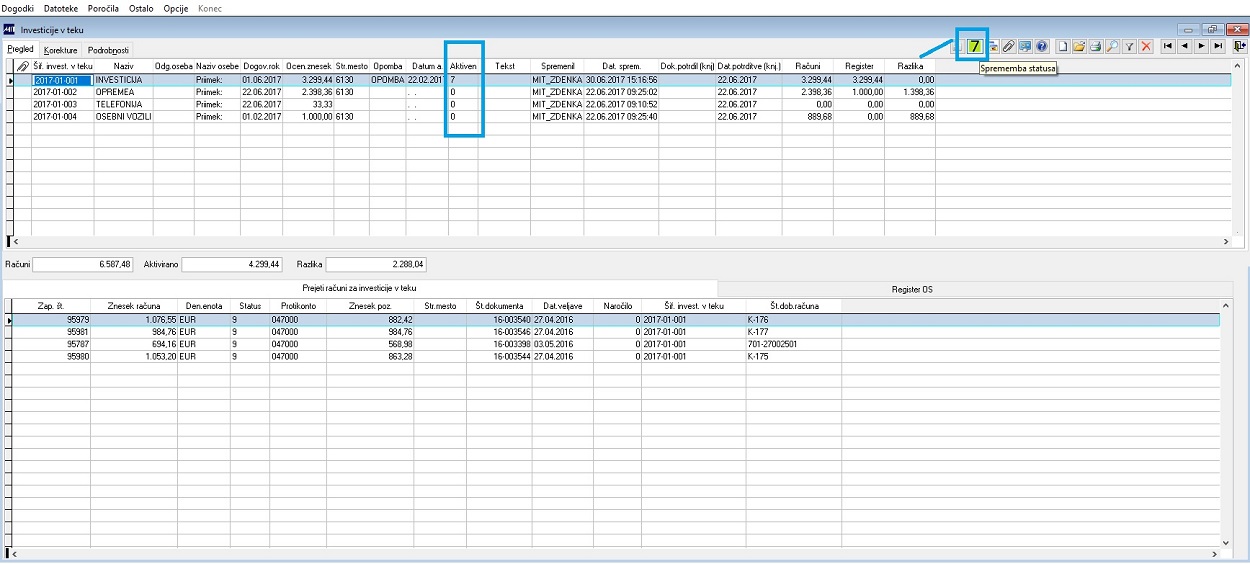Open search with the magnifier icon
The width and height of the screenshot is (1250, 564).
click(1112, 46)
